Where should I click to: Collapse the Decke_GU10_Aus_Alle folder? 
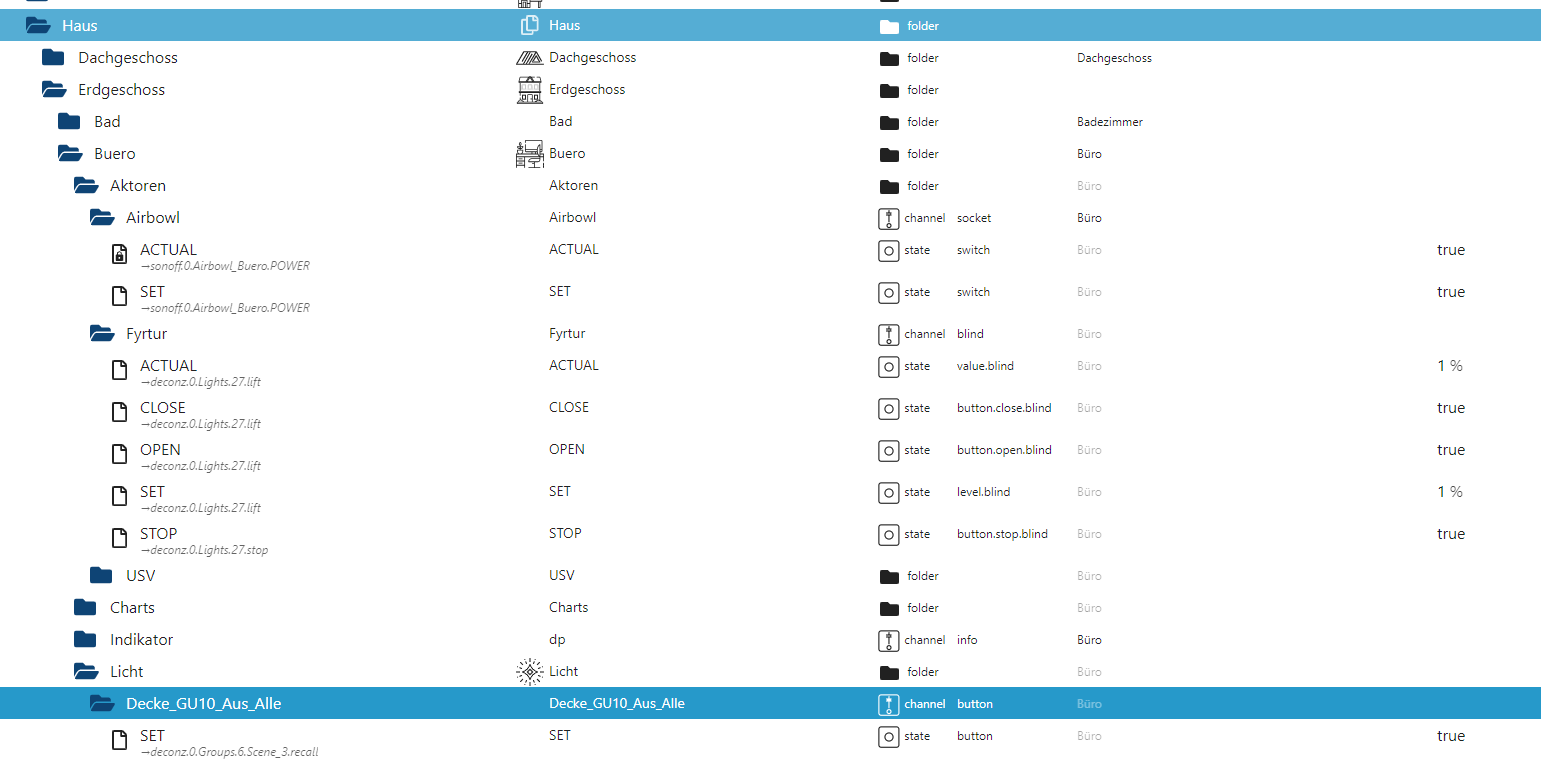pyautogui.click(x=102, y=703)
